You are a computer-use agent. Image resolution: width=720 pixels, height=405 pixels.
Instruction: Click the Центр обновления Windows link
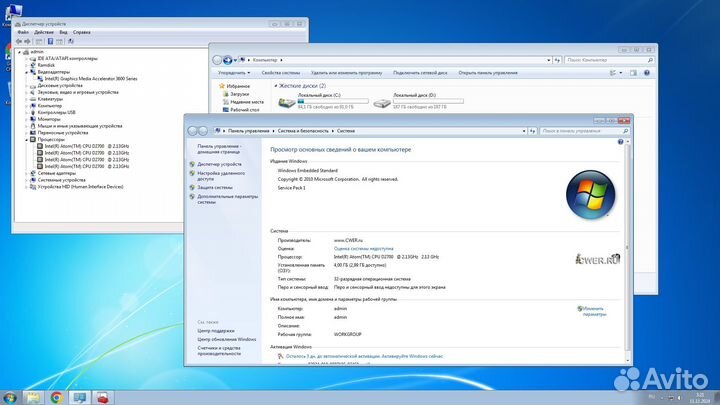(x=227, y=340)
